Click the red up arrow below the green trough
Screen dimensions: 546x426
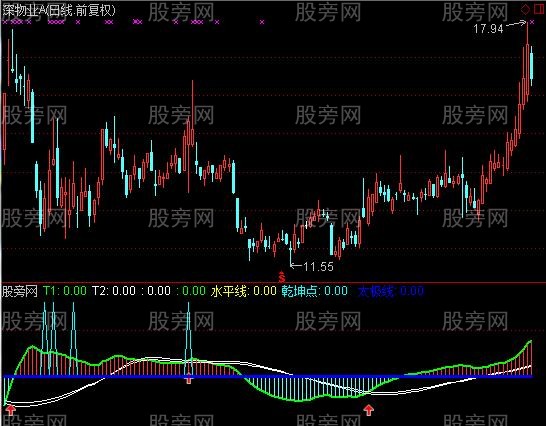click(x=369, y=410)
